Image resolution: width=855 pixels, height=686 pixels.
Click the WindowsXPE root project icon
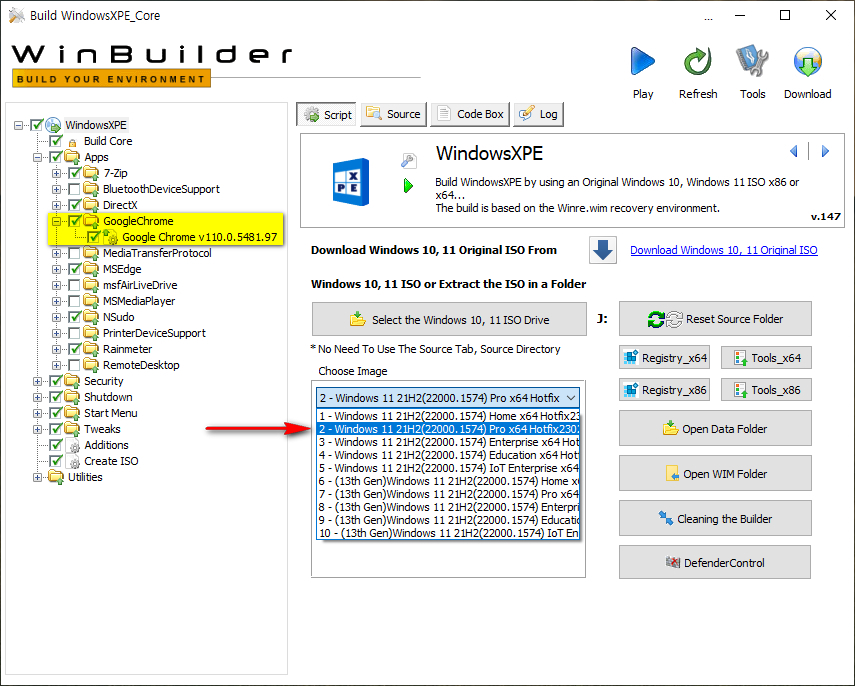click(x=53, y=125)
